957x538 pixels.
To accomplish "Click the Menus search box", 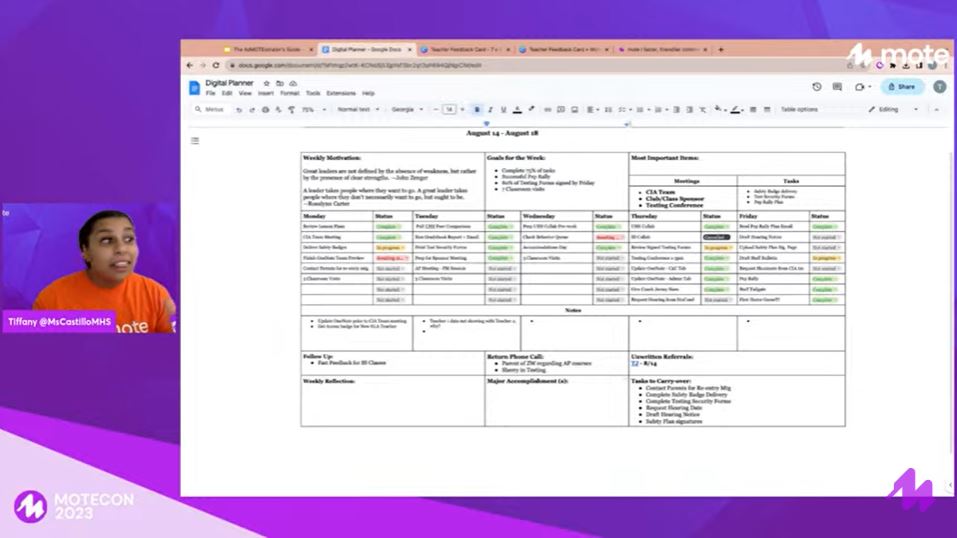I will 211,109.
